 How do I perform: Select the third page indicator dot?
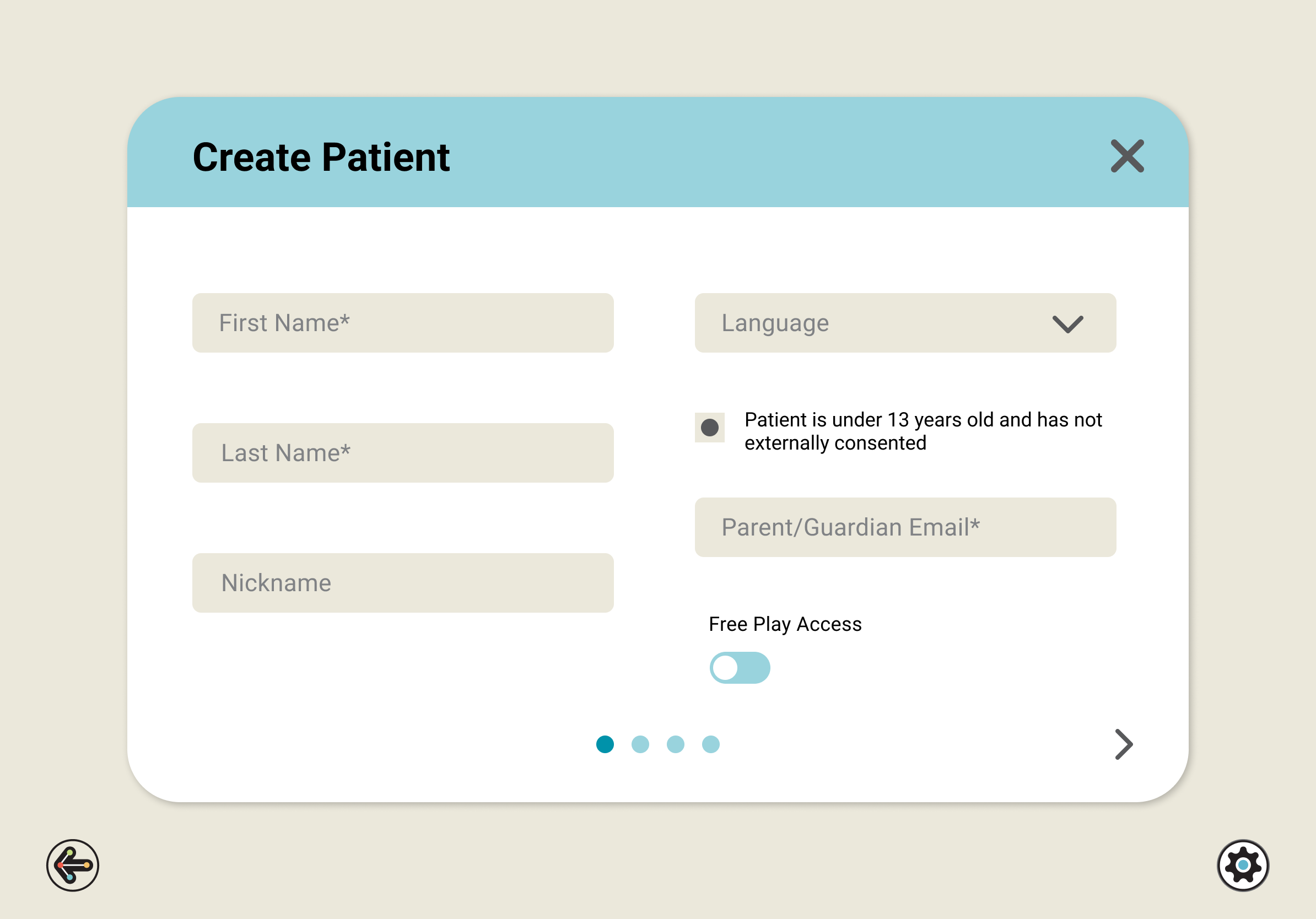point(675,744)
